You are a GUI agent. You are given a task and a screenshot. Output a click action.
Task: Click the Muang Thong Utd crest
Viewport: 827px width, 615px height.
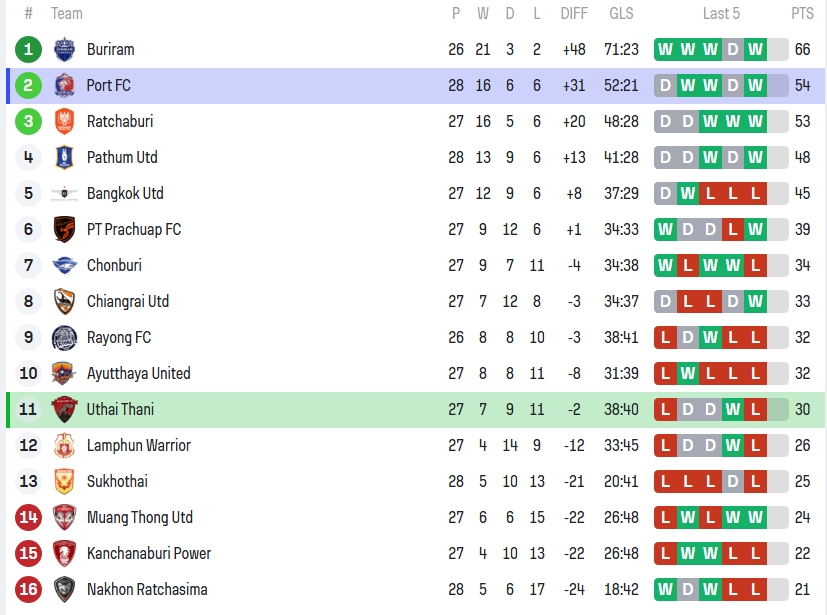point(64,517)
